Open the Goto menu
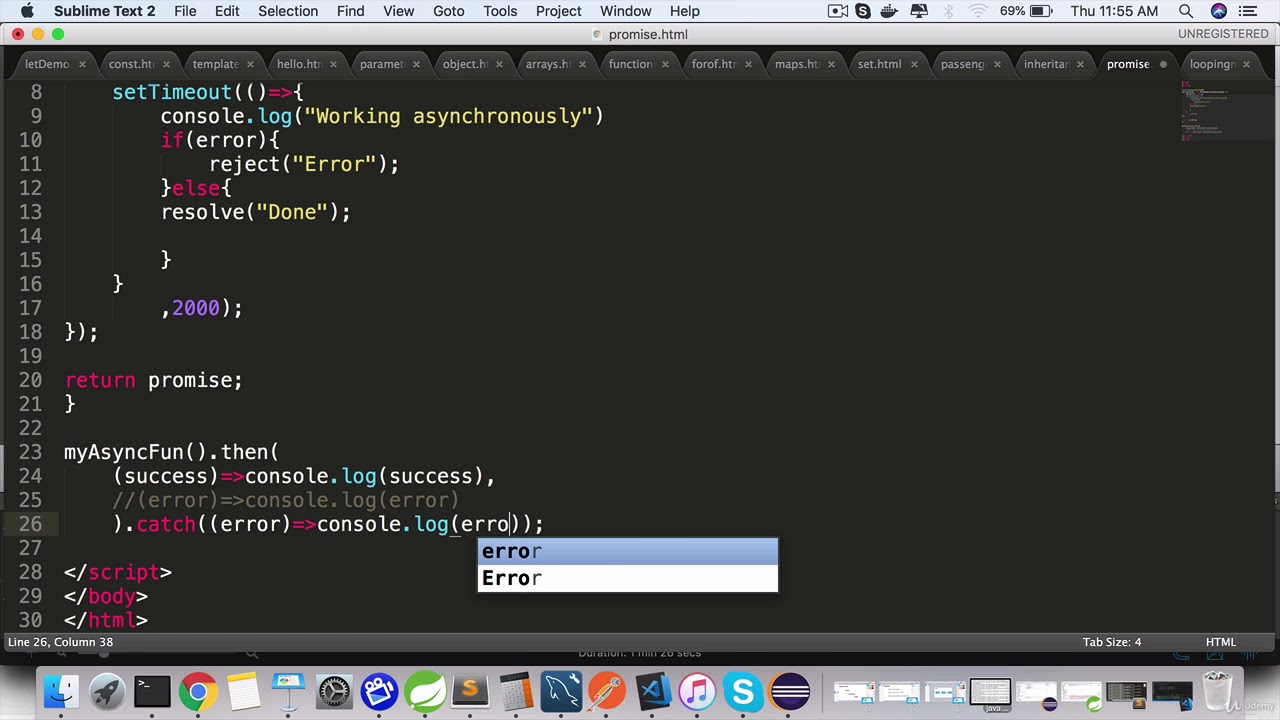The width and height of the screenshot is (1280, 720). coord(449,11)
